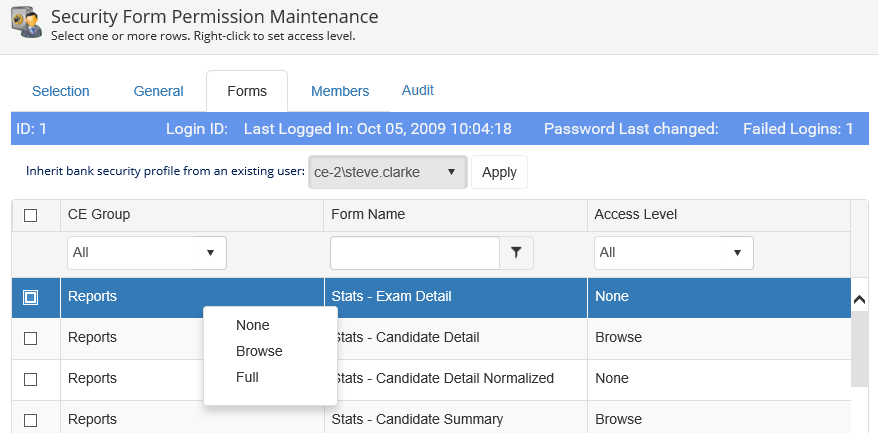Switch to the Members tab
This screenshot has height=433, width=878.
tap(340, 91)
